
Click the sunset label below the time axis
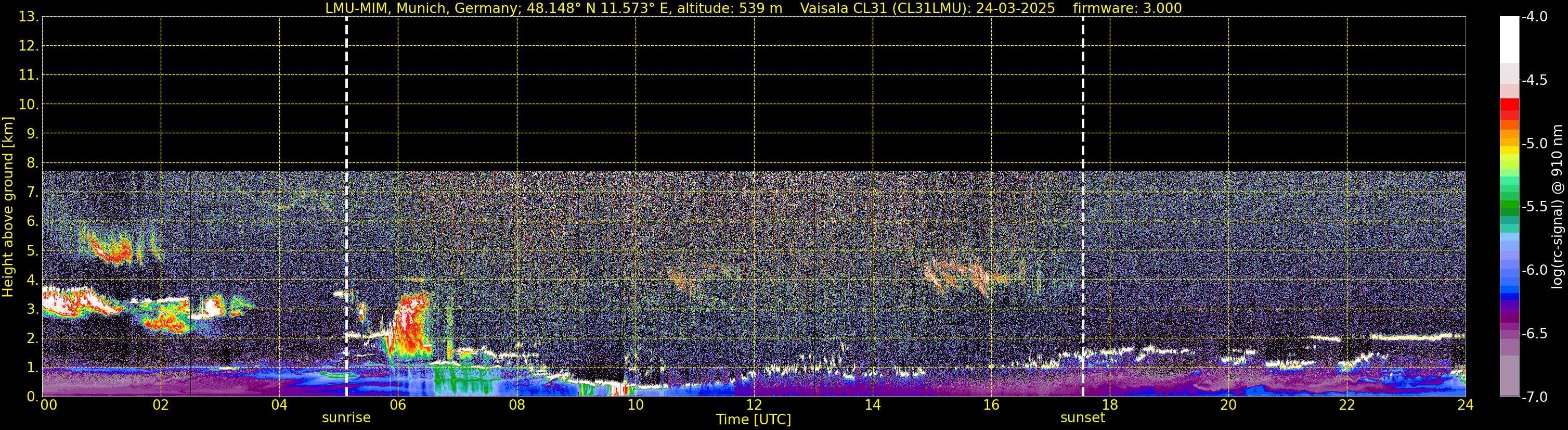click(x=1082, y=418)
